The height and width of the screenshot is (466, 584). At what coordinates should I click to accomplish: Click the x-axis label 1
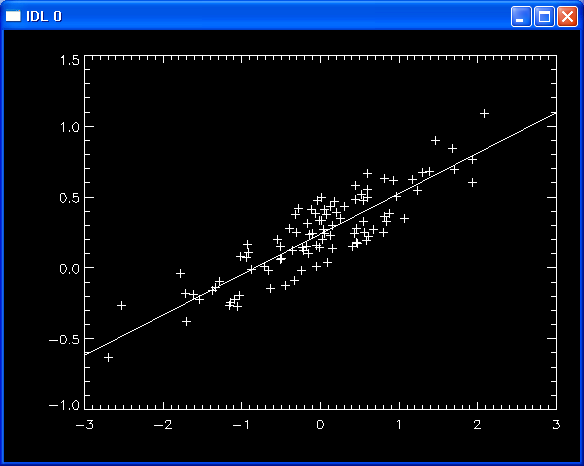(399, 425)
